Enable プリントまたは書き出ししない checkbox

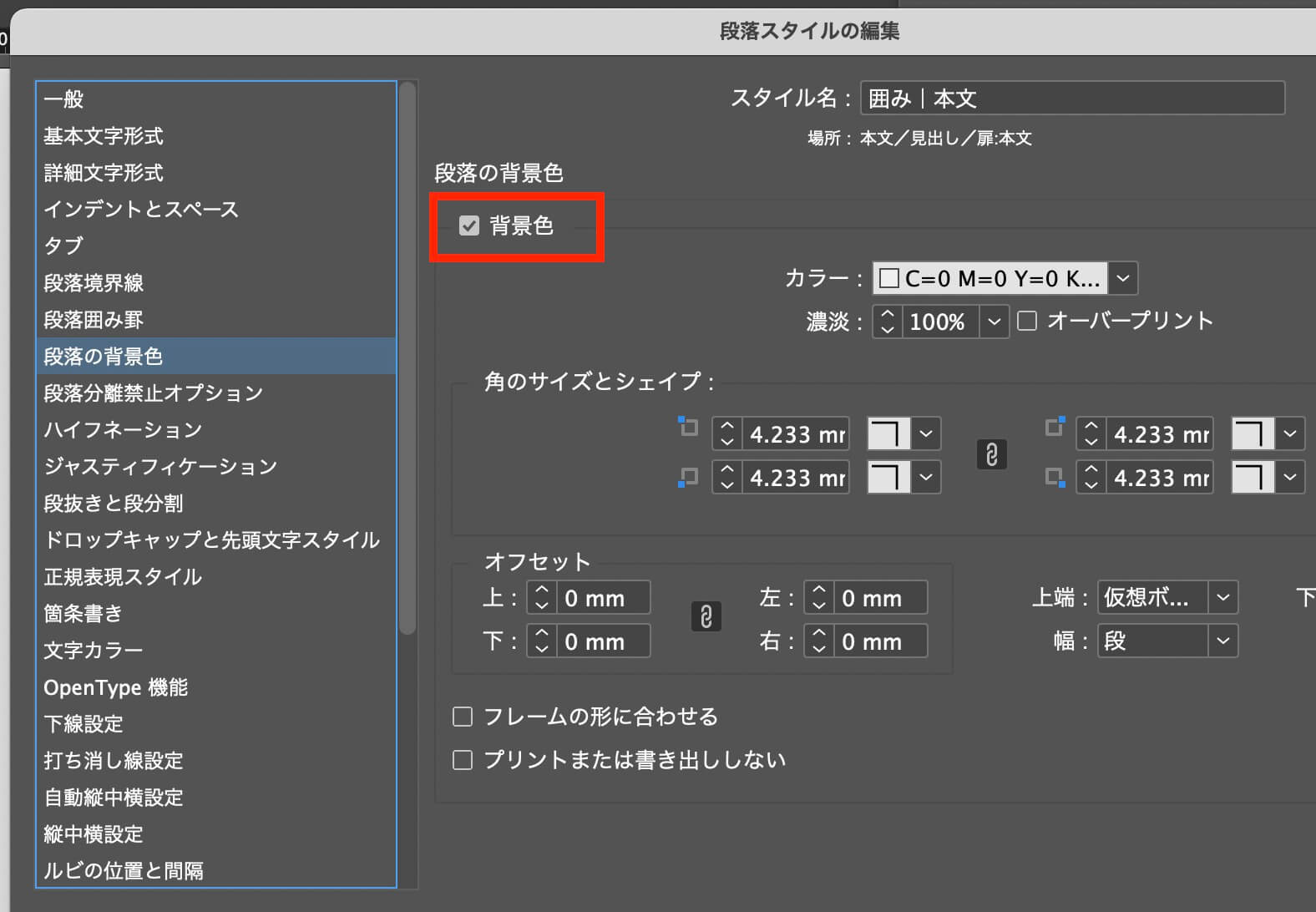click(463, 760)
